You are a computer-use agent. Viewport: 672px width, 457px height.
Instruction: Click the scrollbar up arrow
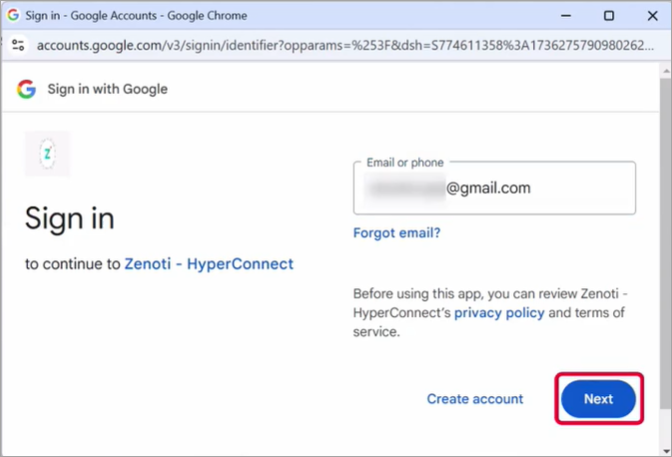[x=666, y=70]
